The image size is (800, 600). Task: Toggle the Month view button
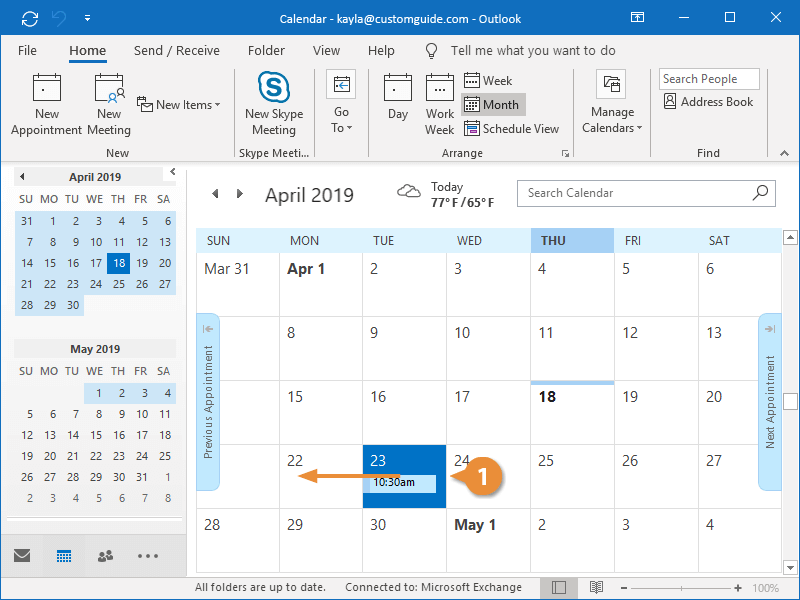(x=493, y=105)
